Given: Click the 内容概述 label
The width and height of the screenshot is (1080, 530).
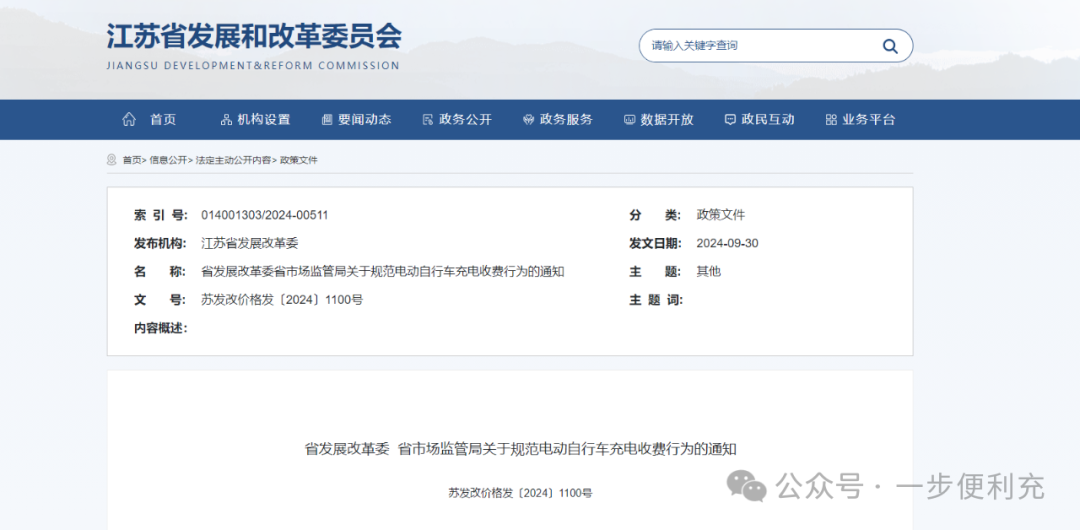Looking at the screenshot, I should pyautogui.click(x=160, y=328).
